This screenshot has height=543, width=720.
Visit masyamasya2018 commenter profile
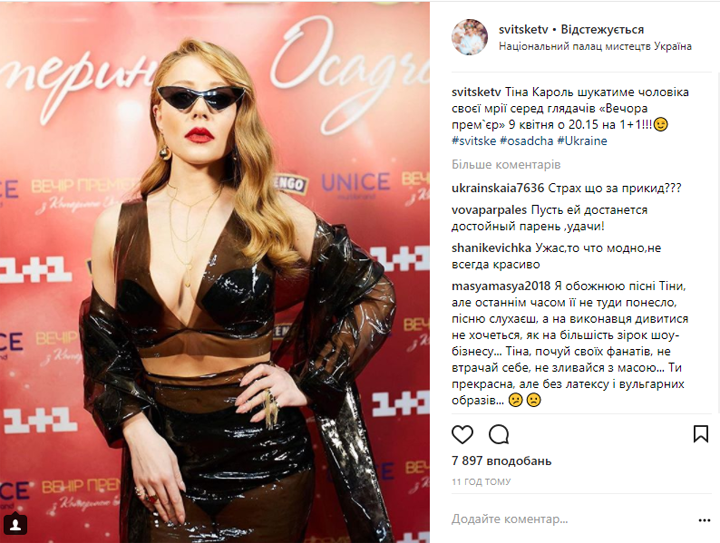(x=501, y=286)
